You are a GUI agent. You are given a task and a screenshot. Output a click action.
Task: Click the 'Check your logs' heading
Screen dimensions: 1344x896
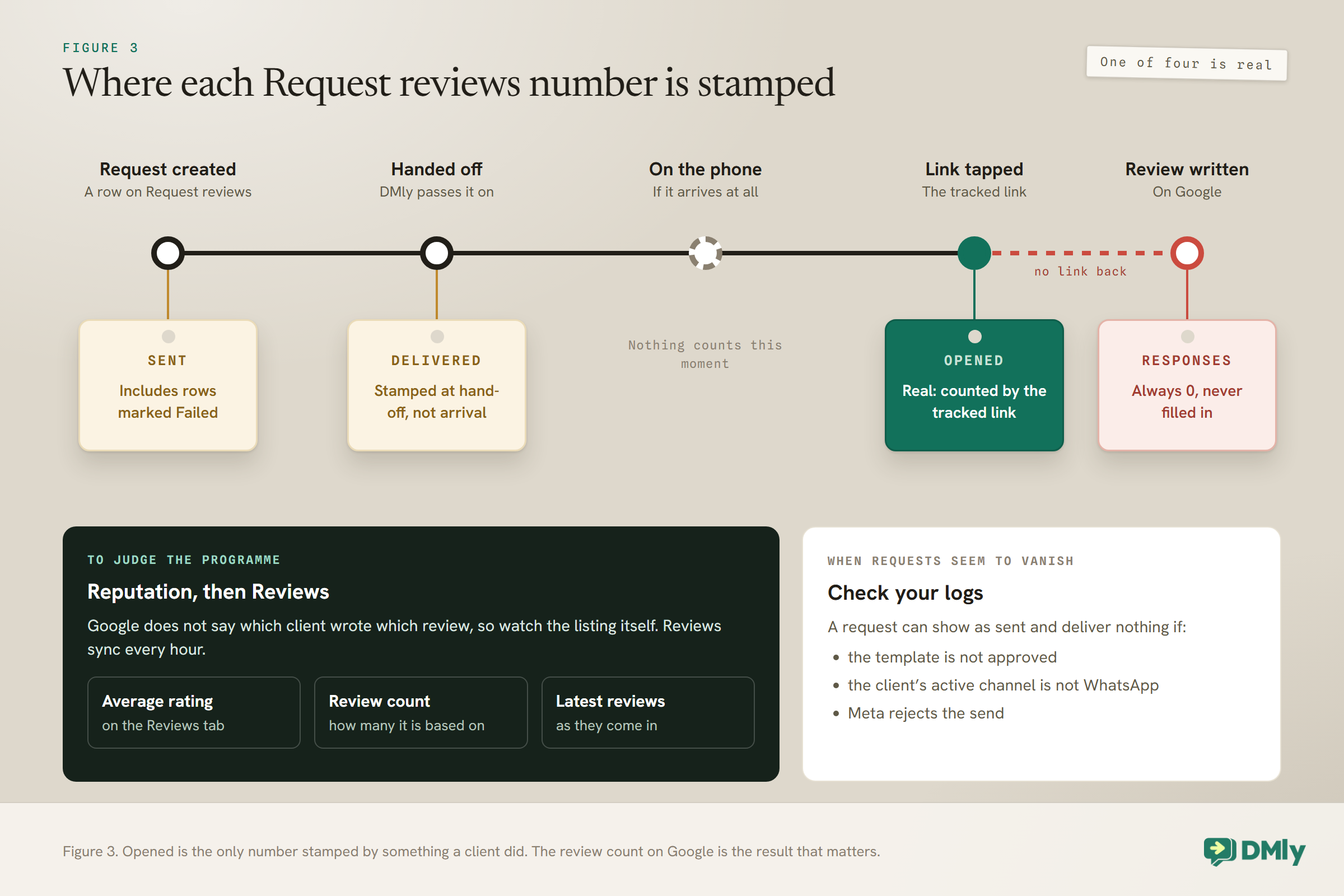point(905,593)
